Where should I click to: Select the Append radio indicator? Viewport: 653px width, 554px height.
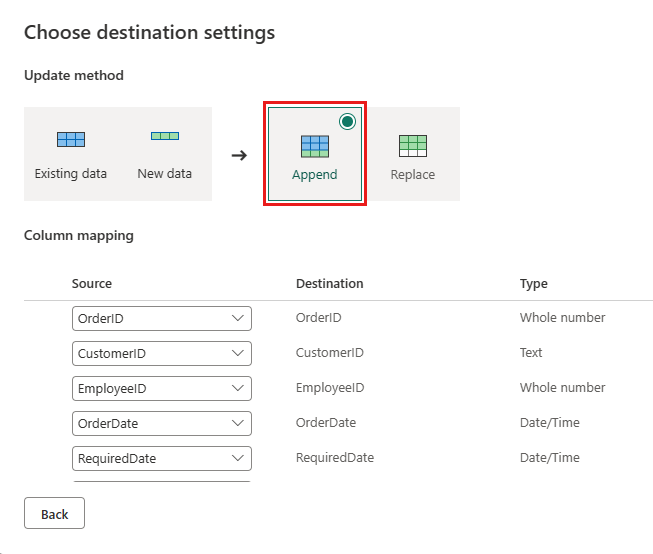(347, 122)
